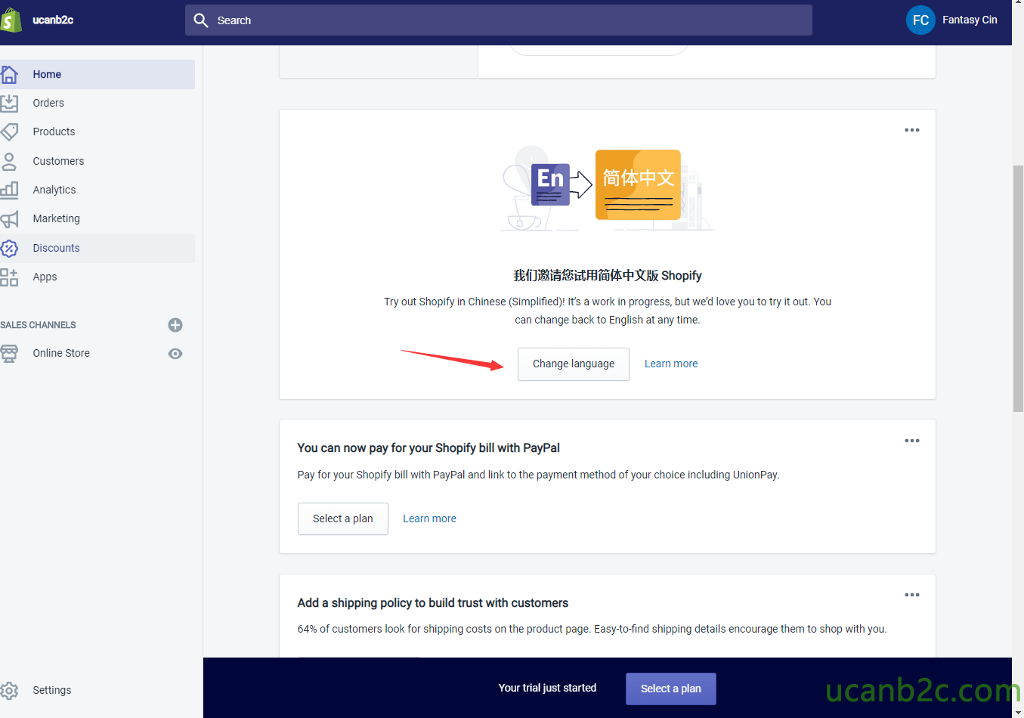Click the En to Chinese language illustration
The width and height of the screenshot is (1024, 718).
[x=607, y=189]
